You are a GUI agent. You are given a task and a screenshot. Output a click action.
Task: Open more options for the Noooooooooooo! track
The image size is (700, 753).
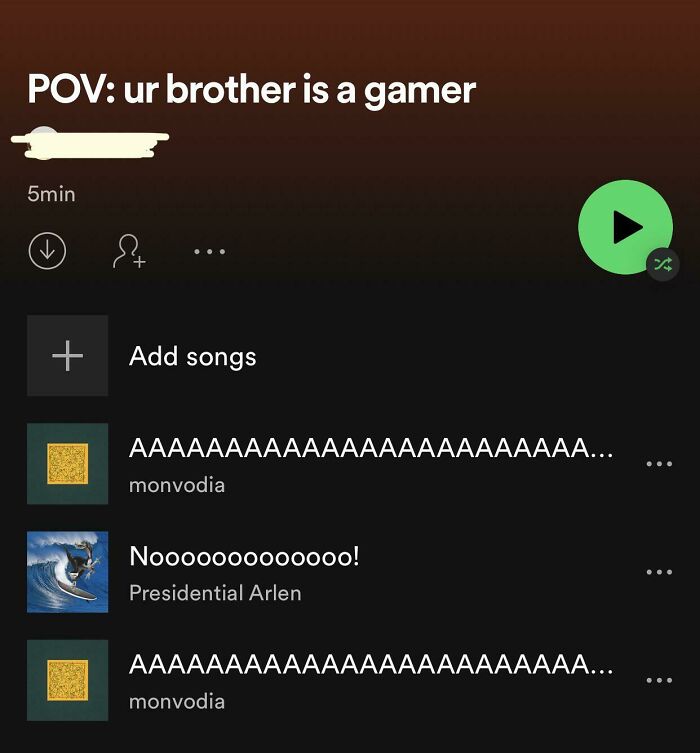[x=659, y=572]
